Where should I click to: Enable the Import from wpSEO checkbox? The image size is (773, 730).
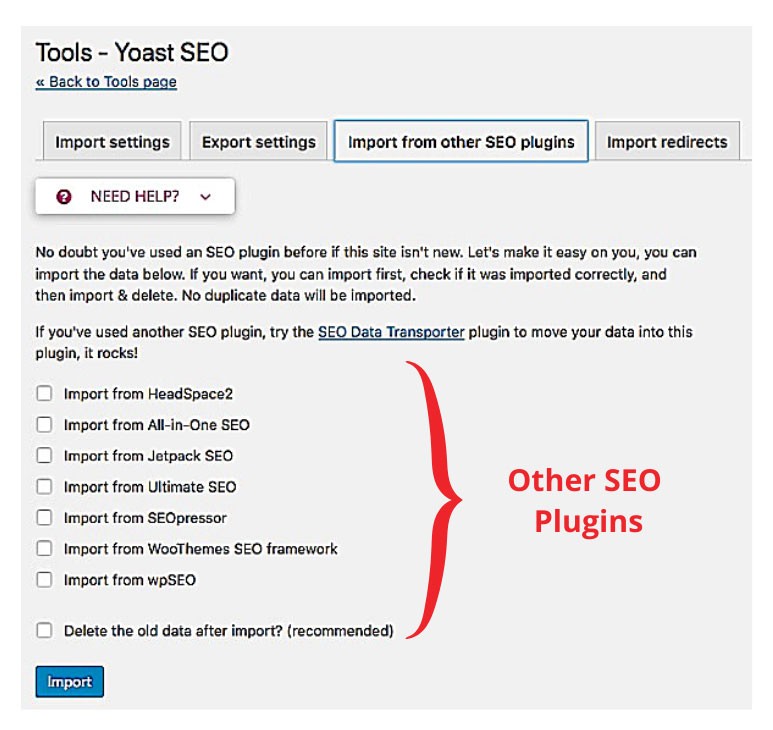[44, 579]
